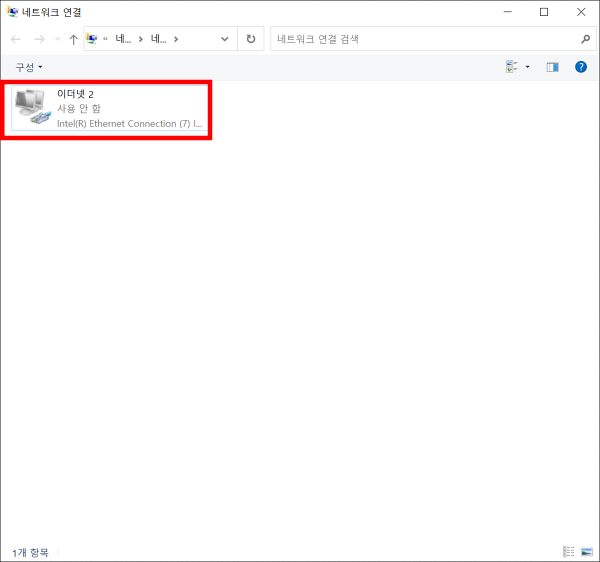Open Help with the question mark
Viewport: 600px width, 562px height.
(x=581, y=67)
